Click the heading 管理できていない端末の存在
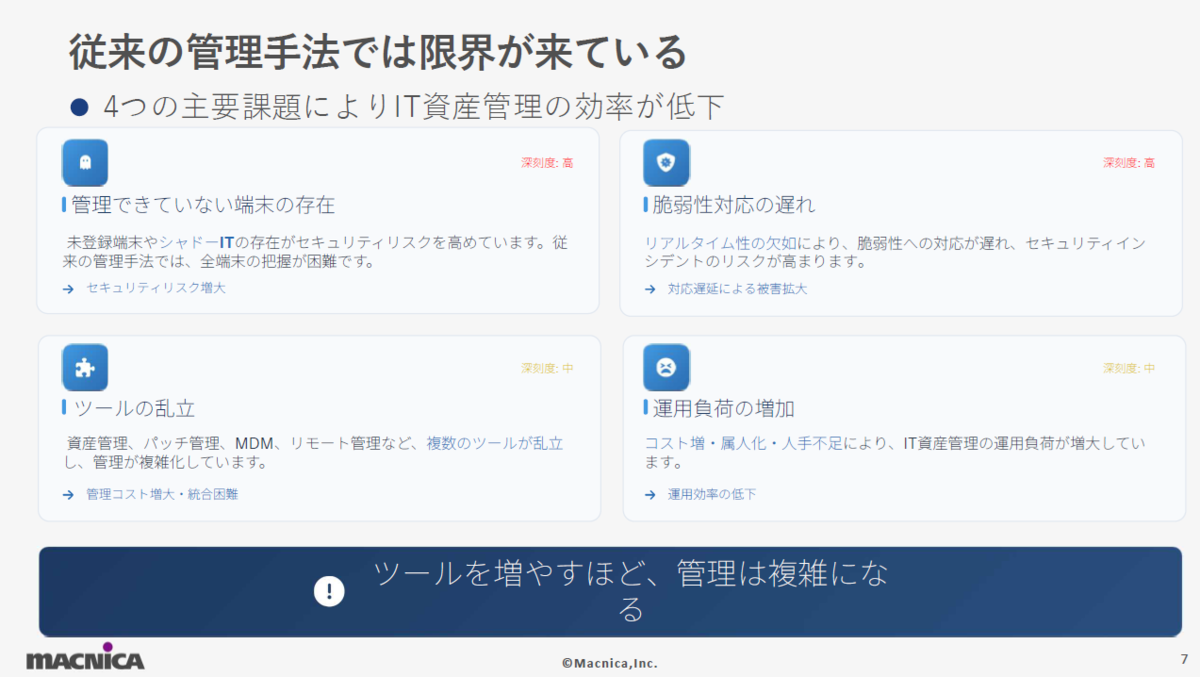The height and width of the screenshot is (677, 1200). tap(202, 205)
